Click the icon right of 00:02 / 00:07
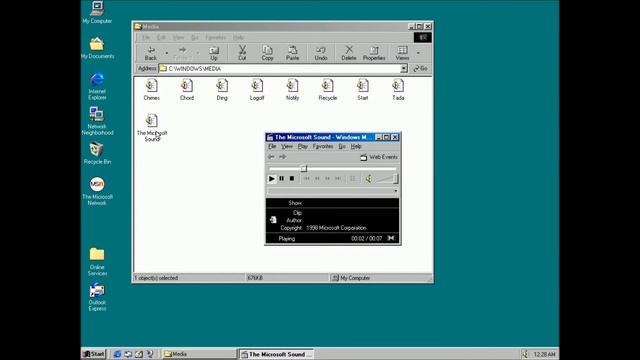Screen dimensions: 640x360 click(391, 238)
